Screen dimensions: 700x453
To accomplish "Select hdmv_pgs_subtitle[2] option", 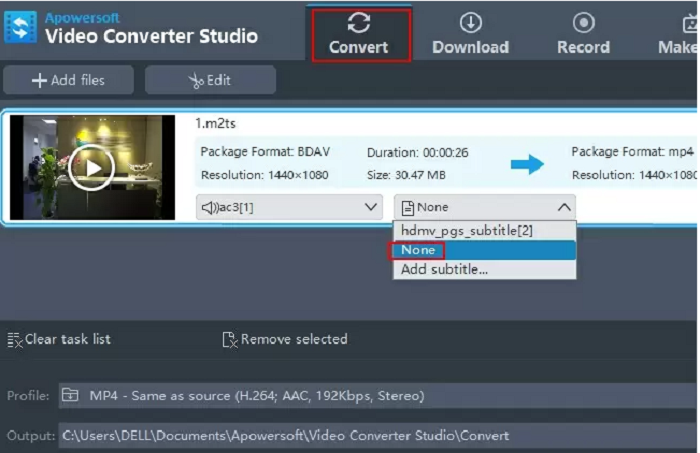I will point(485,231).
